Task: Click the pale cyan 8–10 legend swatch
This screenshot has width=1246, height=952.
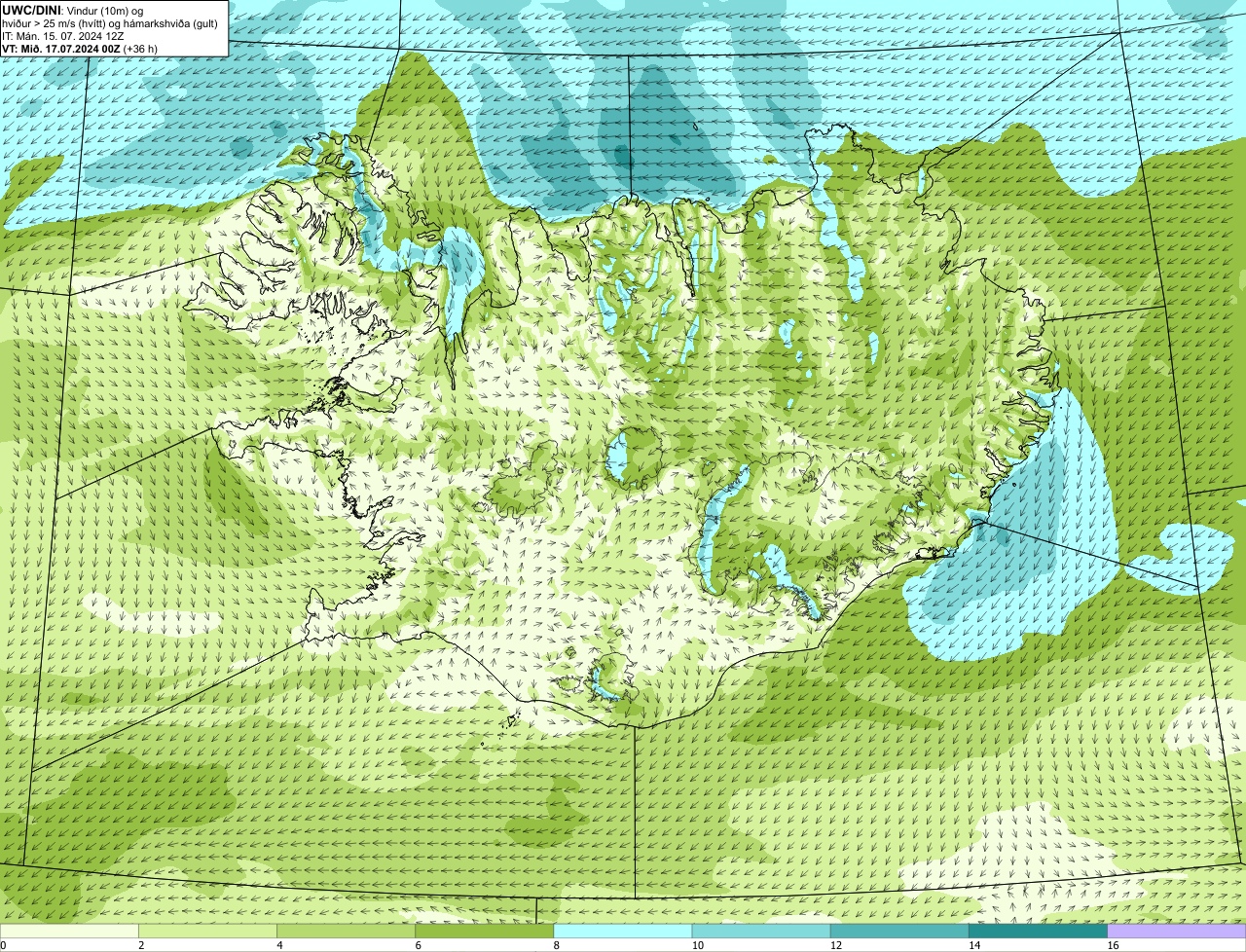Action: point(623,931)
